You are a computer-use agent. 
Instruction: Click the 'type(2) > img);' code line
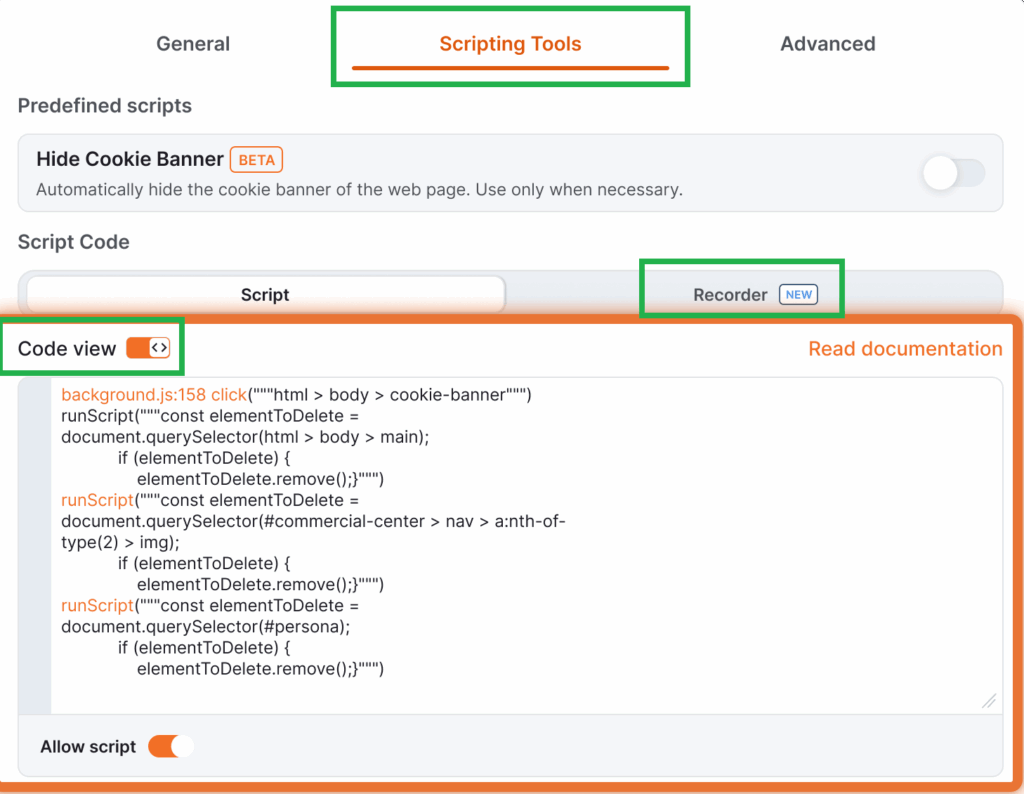(120, 542)
